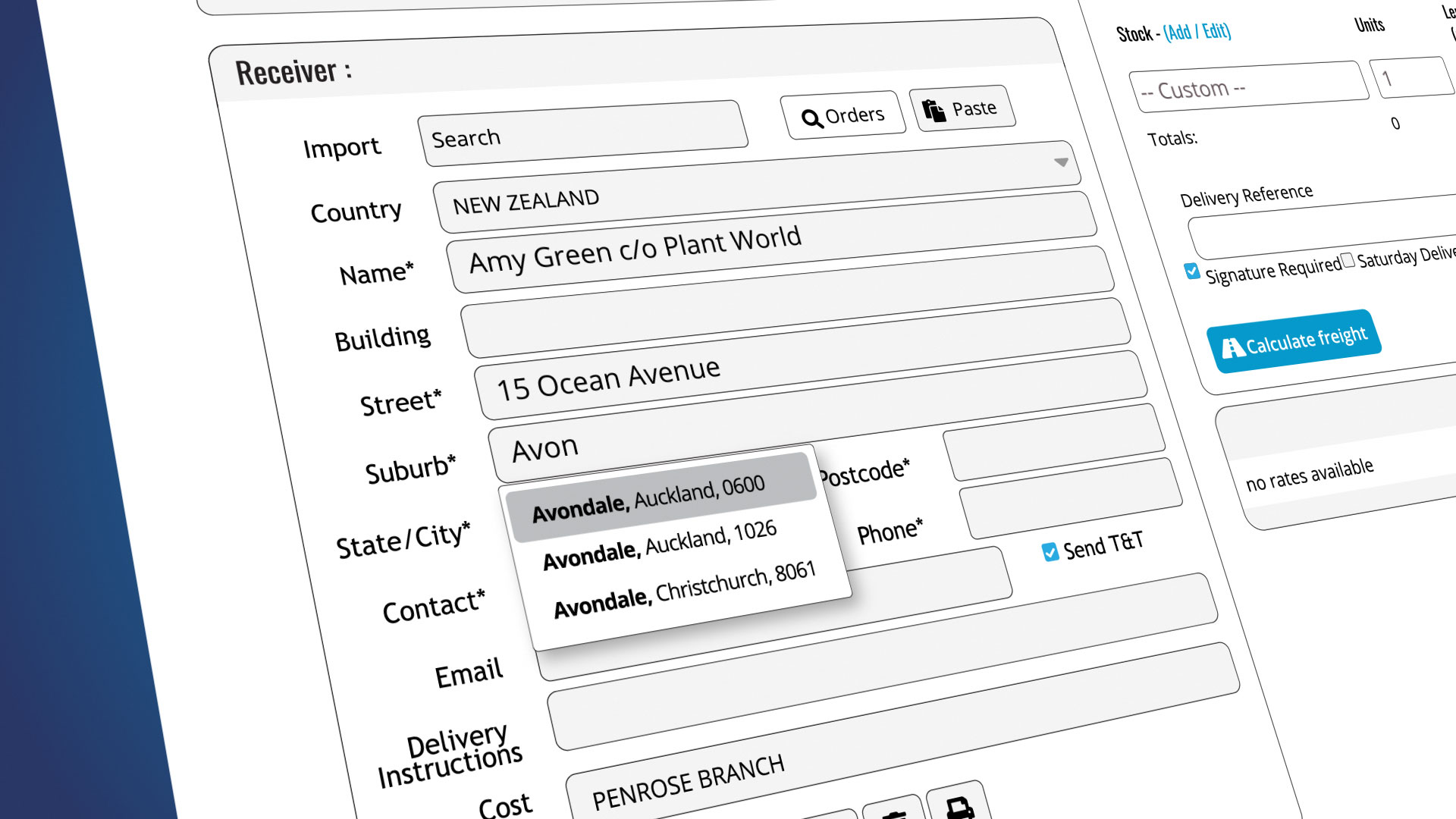Open the Stock Add / Edit link
This screenshot has width=1456, height=819.
(1197, 32)
